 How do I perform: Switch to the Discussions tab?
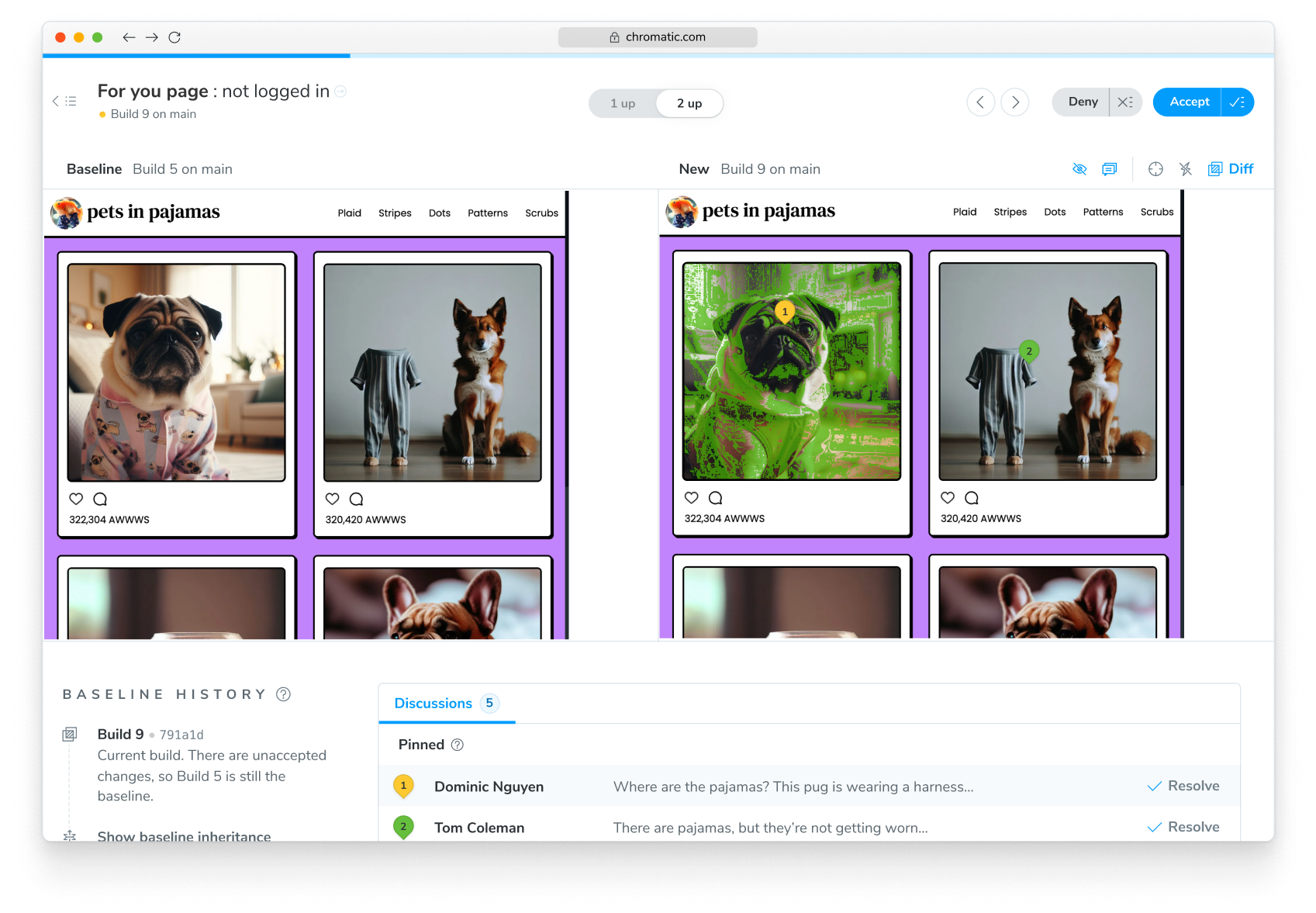433,703
